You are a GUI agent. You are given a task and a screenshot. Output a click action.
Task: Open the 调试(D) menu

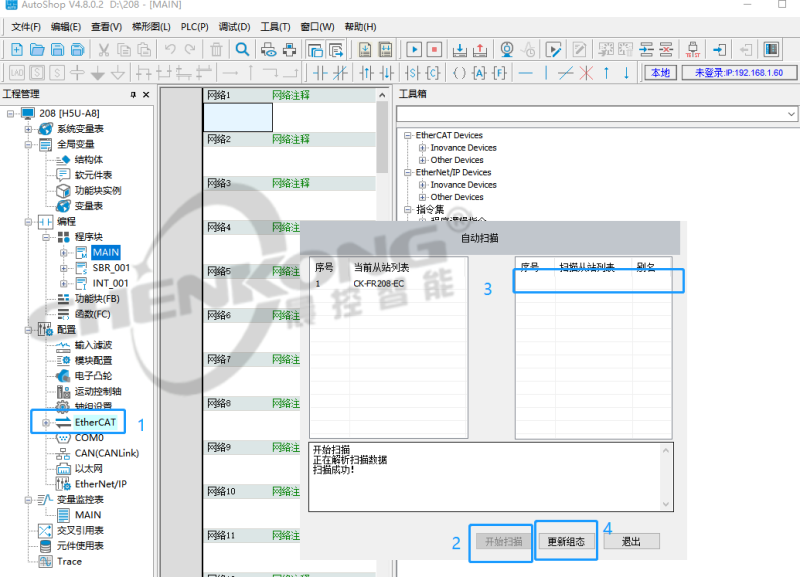coord(235,27)
